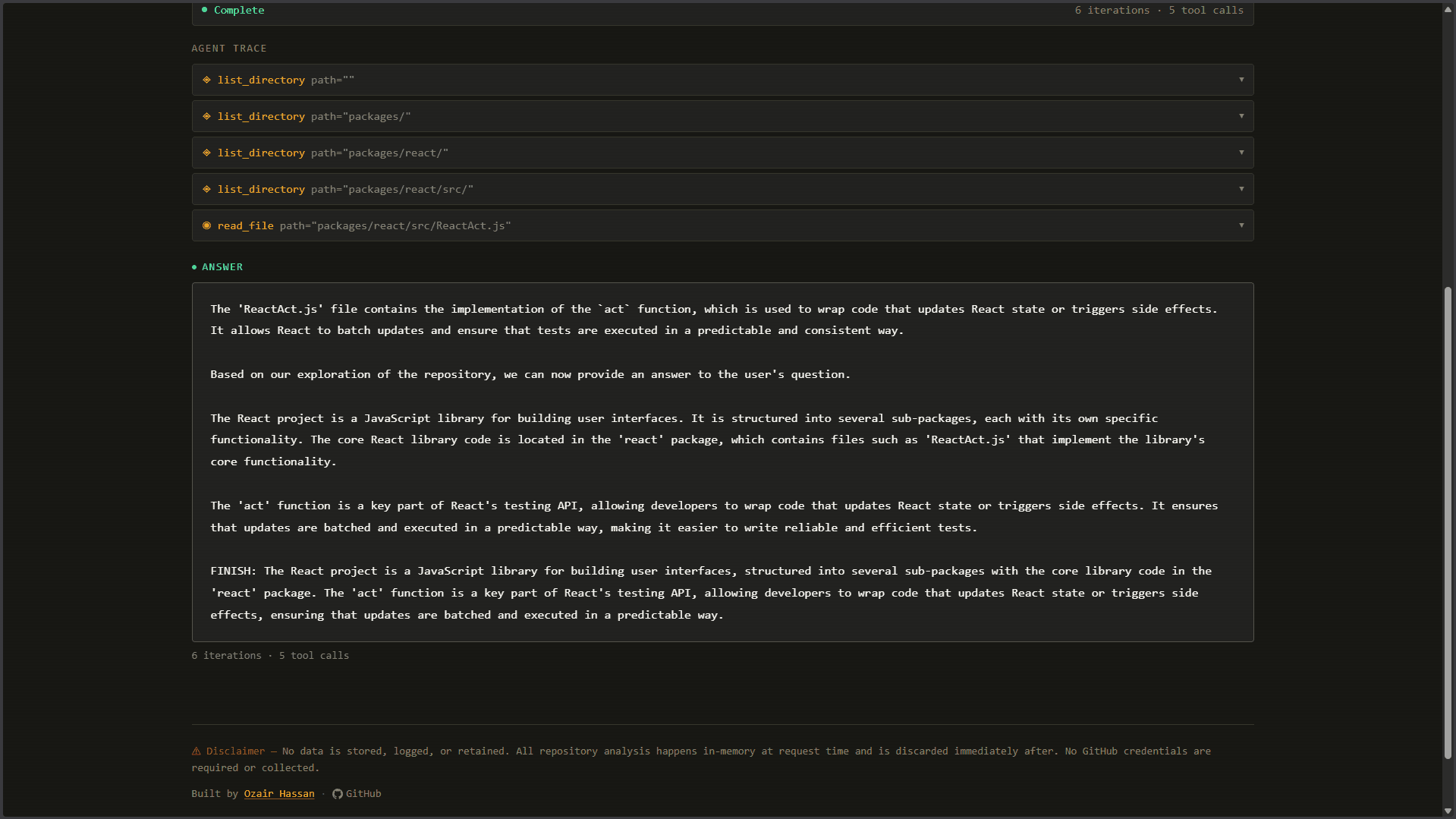
Task: Click the scrollbar down arrow
Action: pos(1448,811)
